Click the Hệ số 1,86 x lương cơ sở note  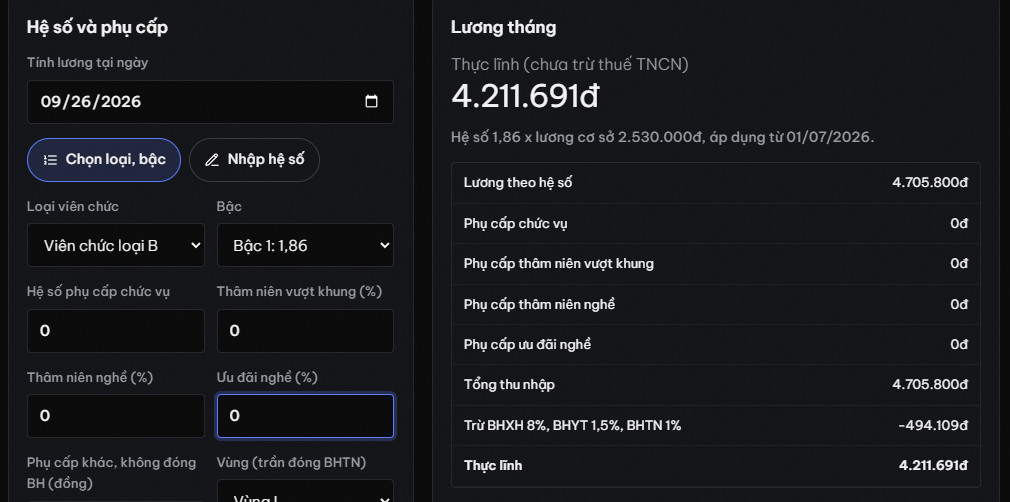(x=663, y=137)
